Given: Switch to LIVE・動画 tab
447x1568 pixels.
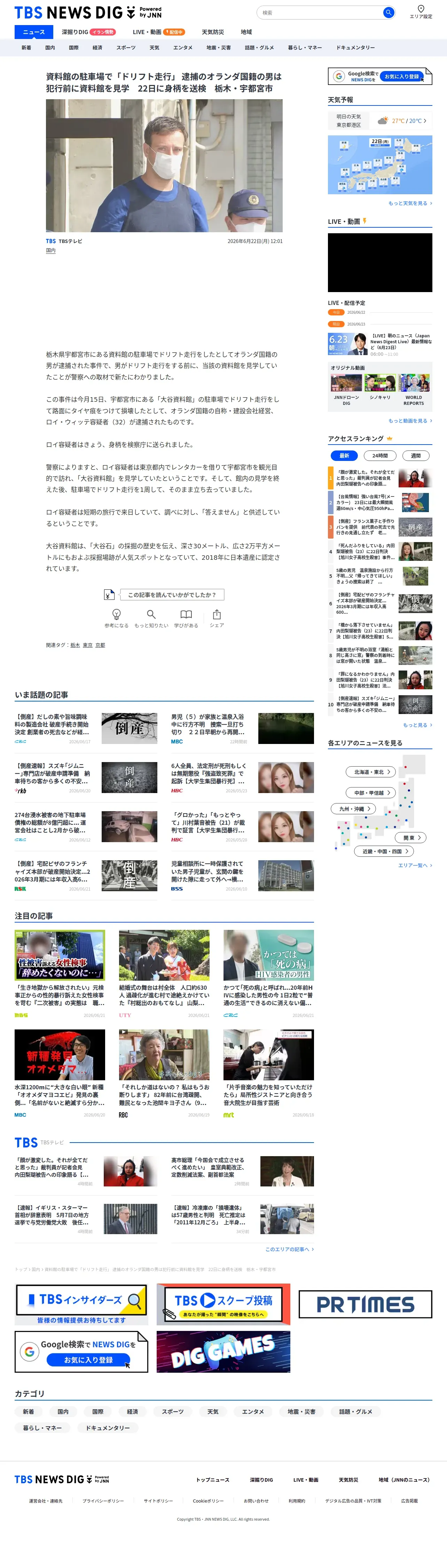Looking at the screenshot, I should tap(158, 32).
